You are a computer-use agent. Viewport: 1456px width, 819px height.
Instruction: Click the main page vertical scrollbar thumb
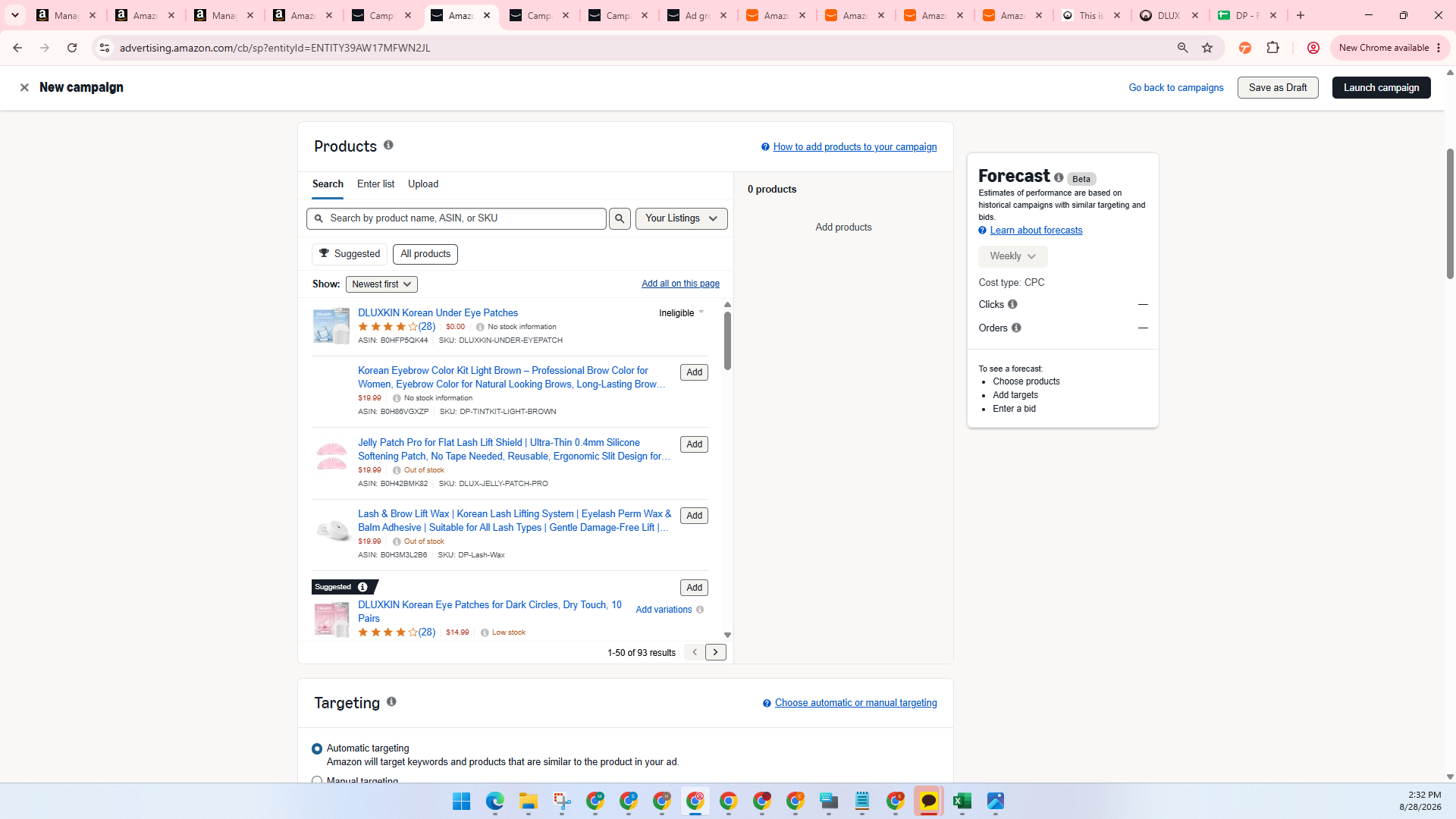tap(1450, 214)
